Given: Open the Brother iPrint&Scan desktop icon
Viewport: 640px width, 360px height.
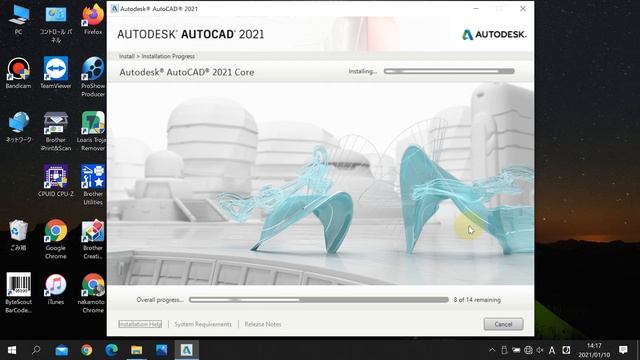Looking at the screenshot, I should [56, 131].
